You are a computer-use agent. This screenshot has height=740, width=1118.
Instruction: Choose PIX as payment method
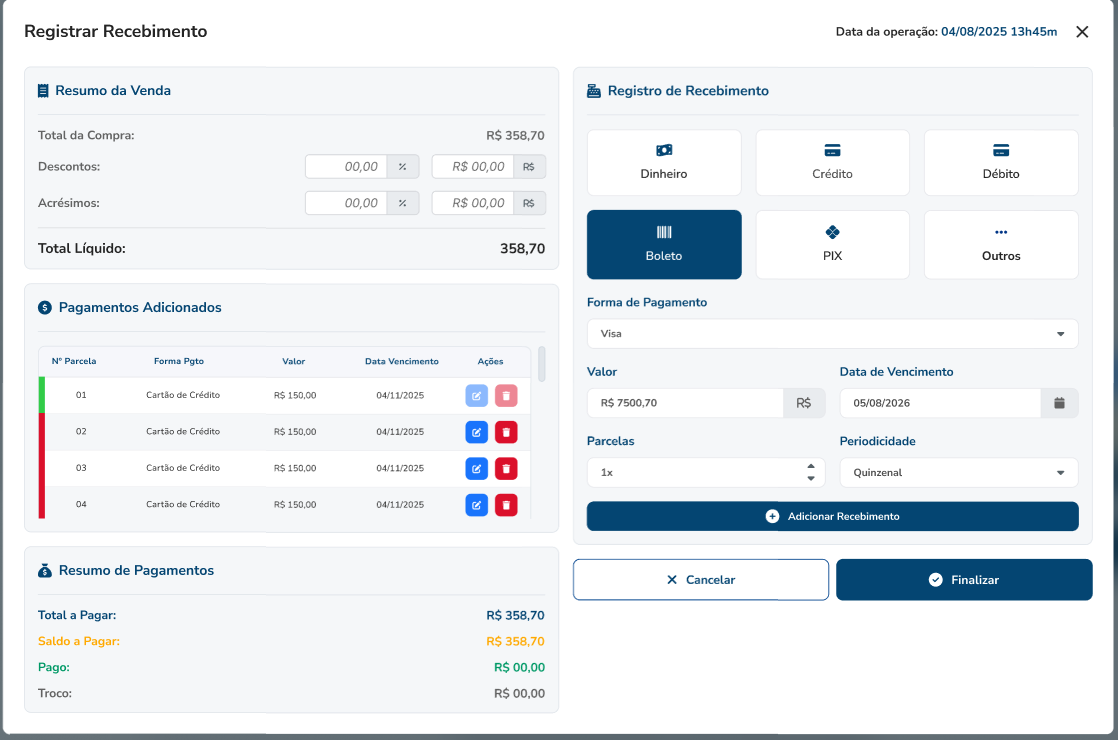[x=832, y=244]
